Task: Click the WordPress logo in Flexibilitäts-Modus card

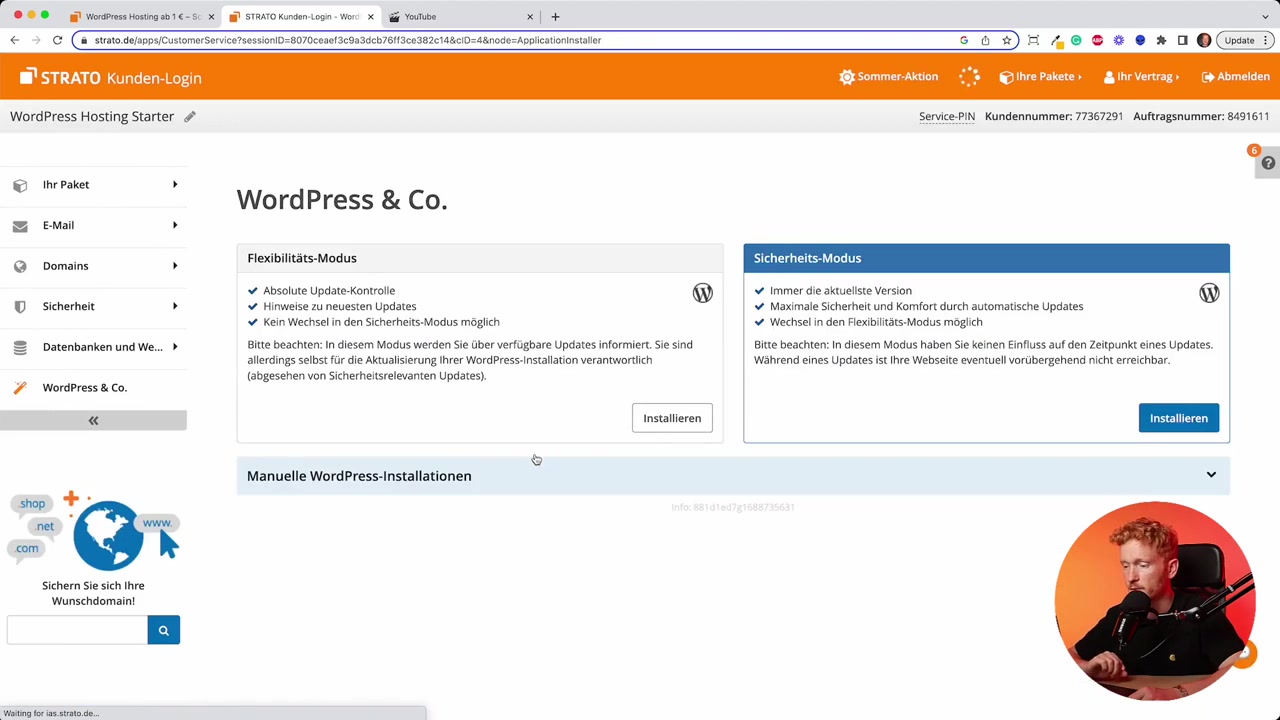Action: click(x=702, y=293)
